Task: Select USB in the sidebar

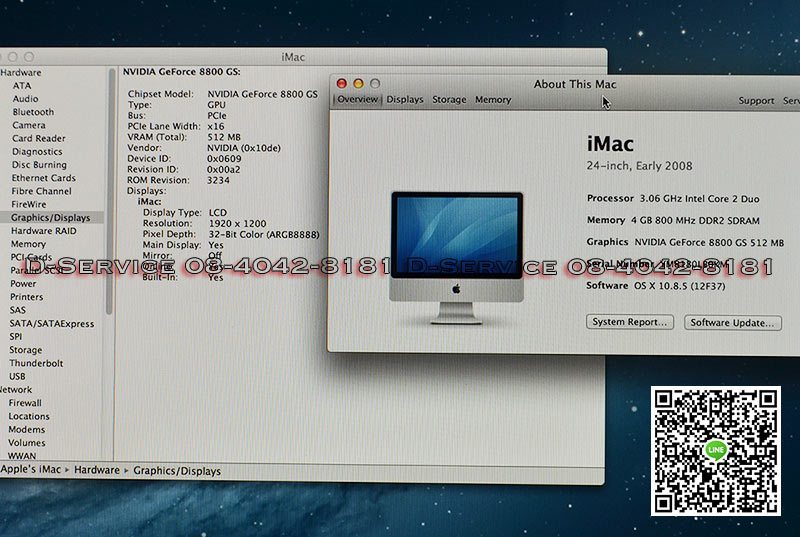Action: tap(17, 376)
